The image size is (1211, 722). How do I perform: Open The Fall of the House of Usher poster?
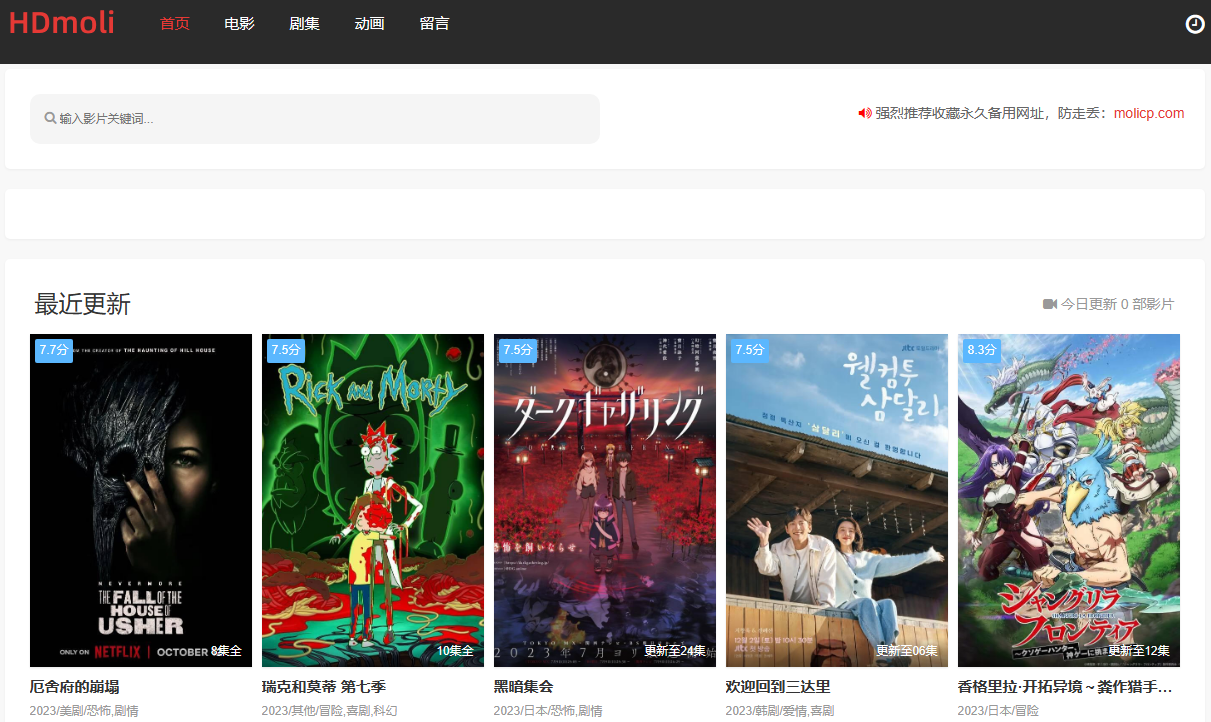coord(141,500)
